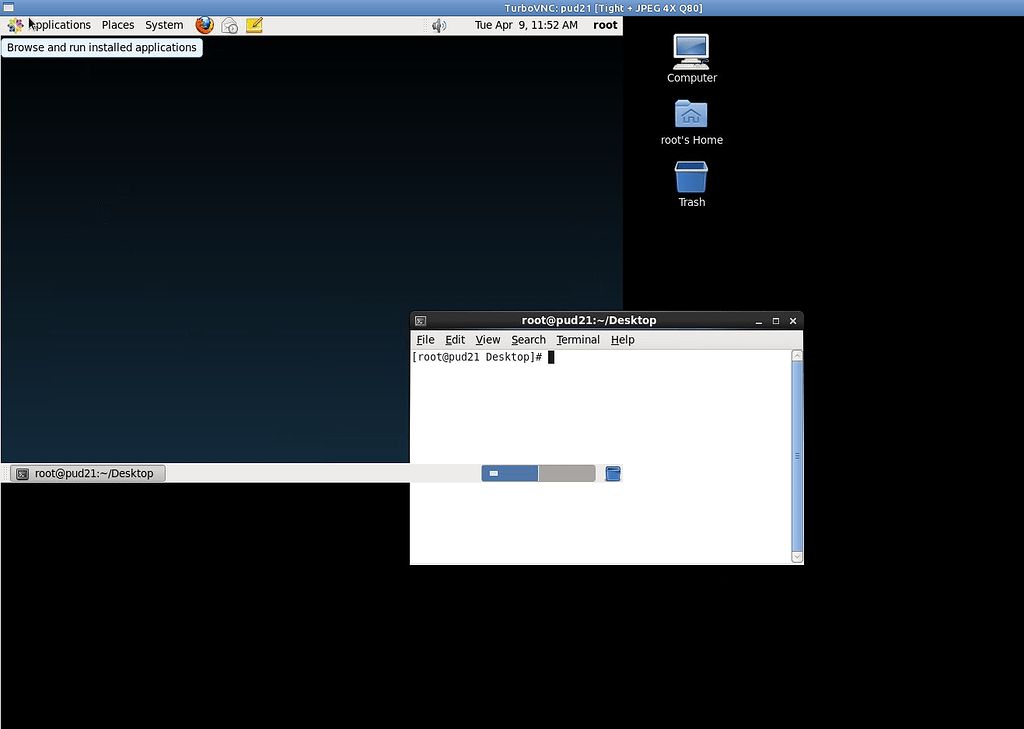This screenshot has height=729, width=1024.
Task: Click the GNOME foot icon on the panel
Action: (14, 25)
